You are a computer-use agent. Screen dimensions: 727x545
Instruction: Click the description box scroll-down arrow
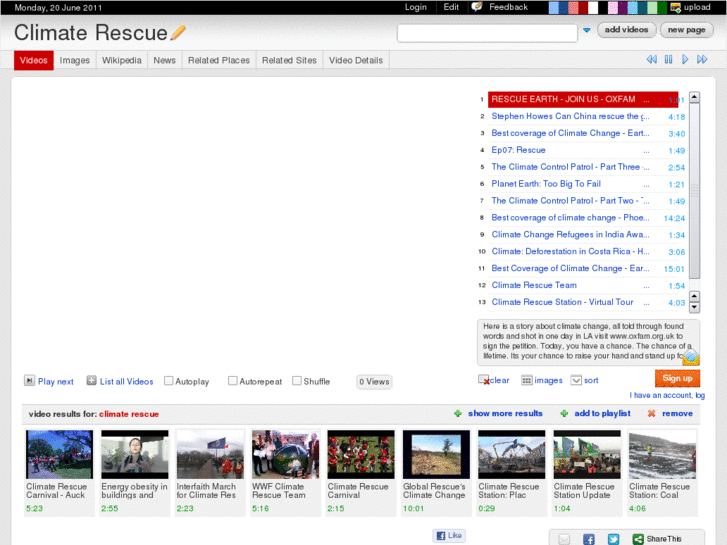coord(694,307)
